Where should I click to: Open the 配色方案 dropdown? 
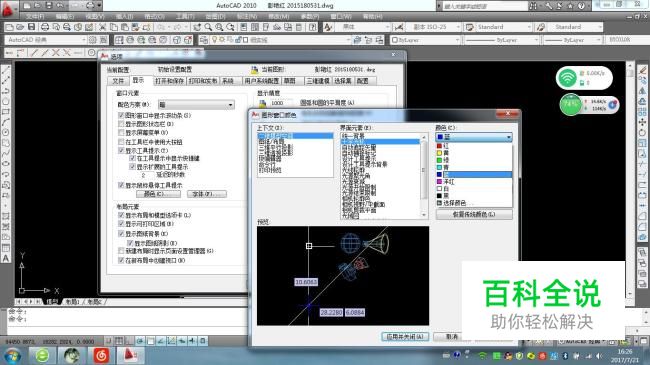pyautogui.click(x=196, y=105)
